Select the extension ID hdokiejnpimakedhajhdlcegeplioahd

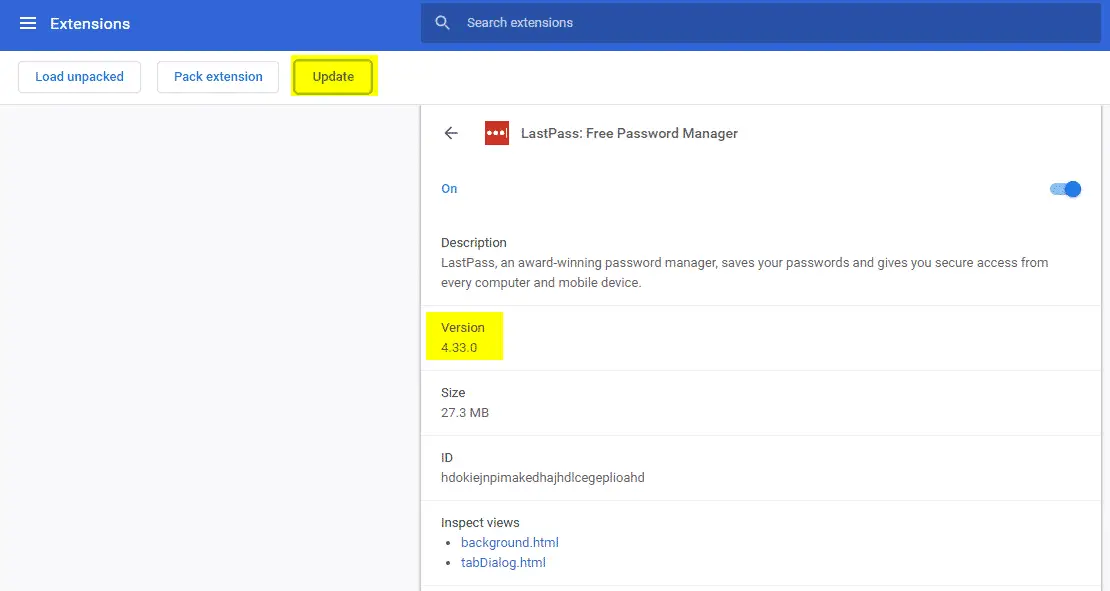click(x=543, y=478)
